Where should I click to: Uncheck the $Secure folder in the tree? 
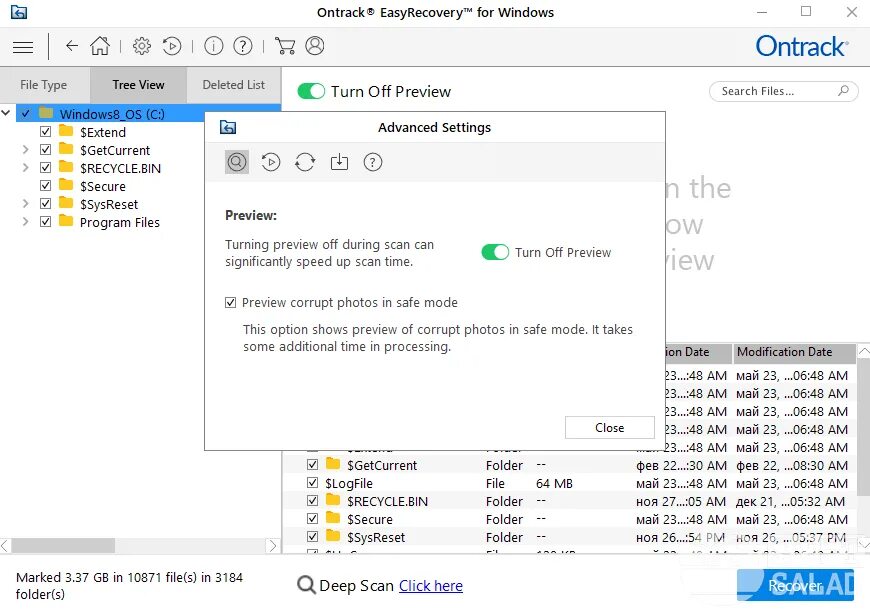[45, 185]
